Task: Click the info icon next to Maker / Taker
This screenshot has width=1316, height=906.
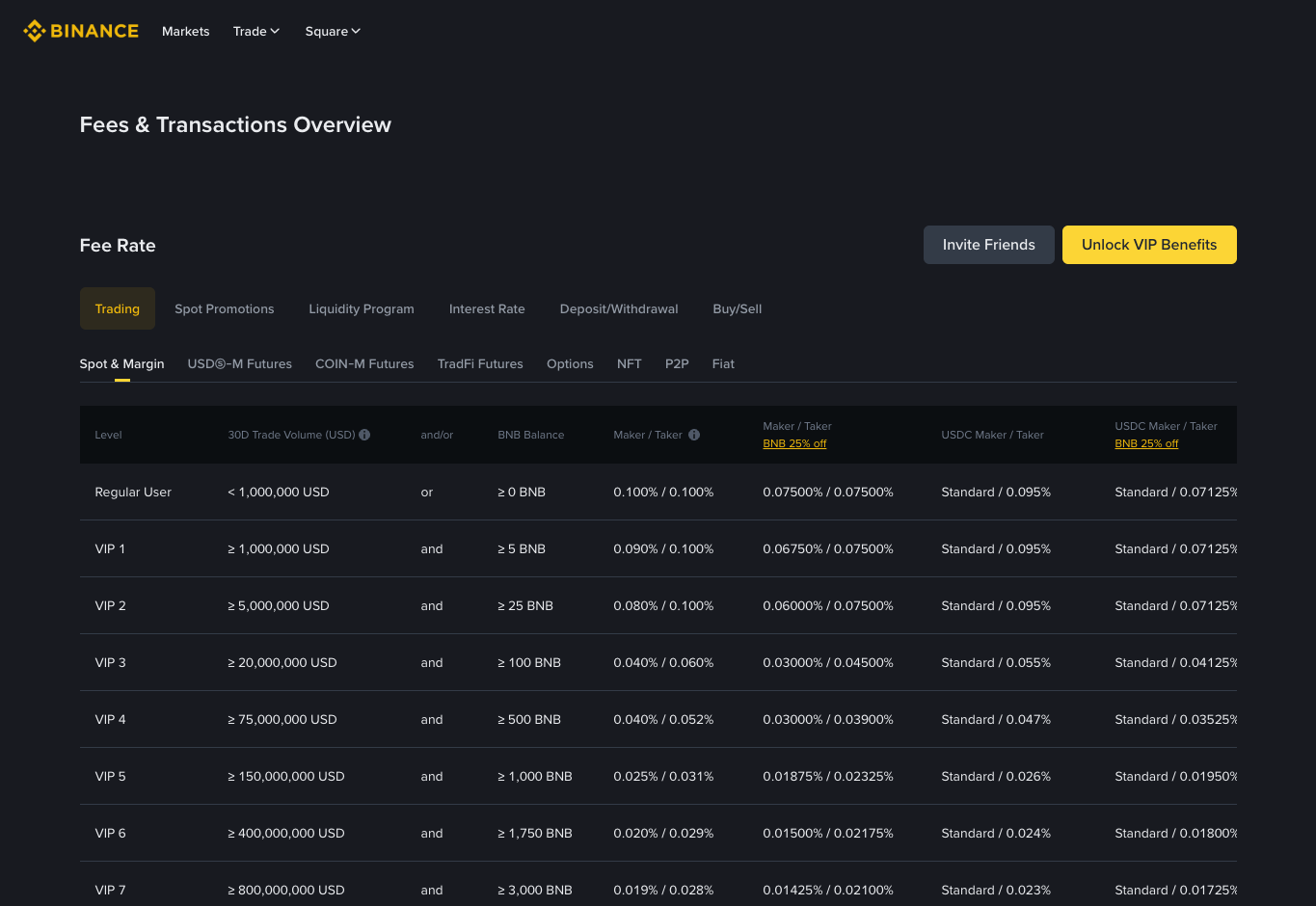Action: 694,435
